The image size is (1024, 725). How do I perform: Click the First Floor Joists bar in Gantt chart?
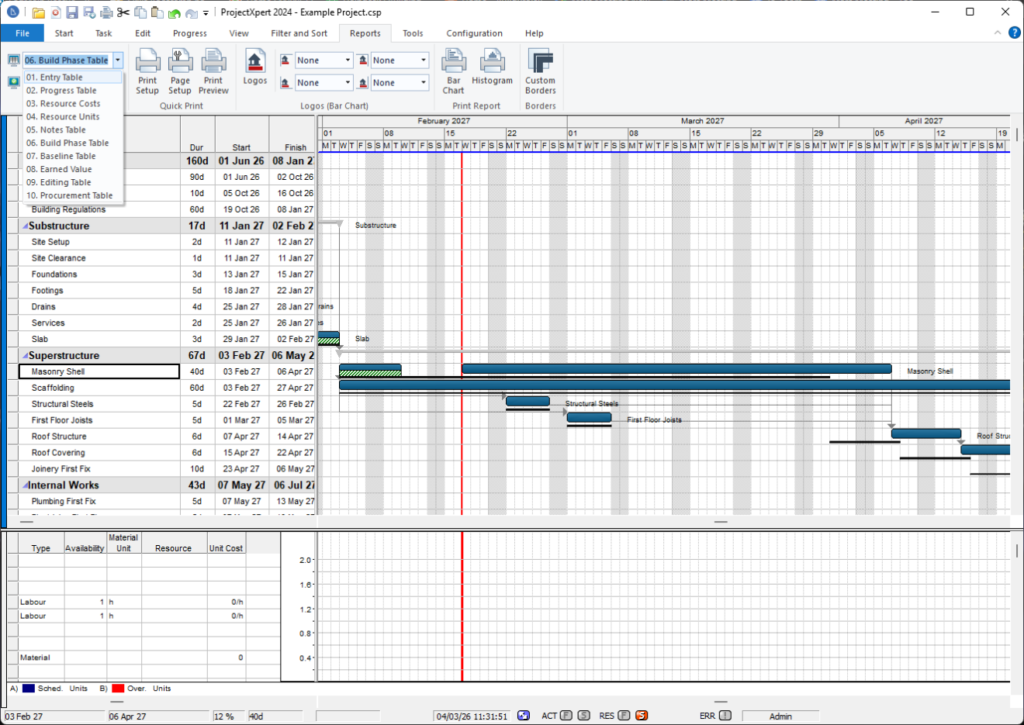click(x=589, y=417)
